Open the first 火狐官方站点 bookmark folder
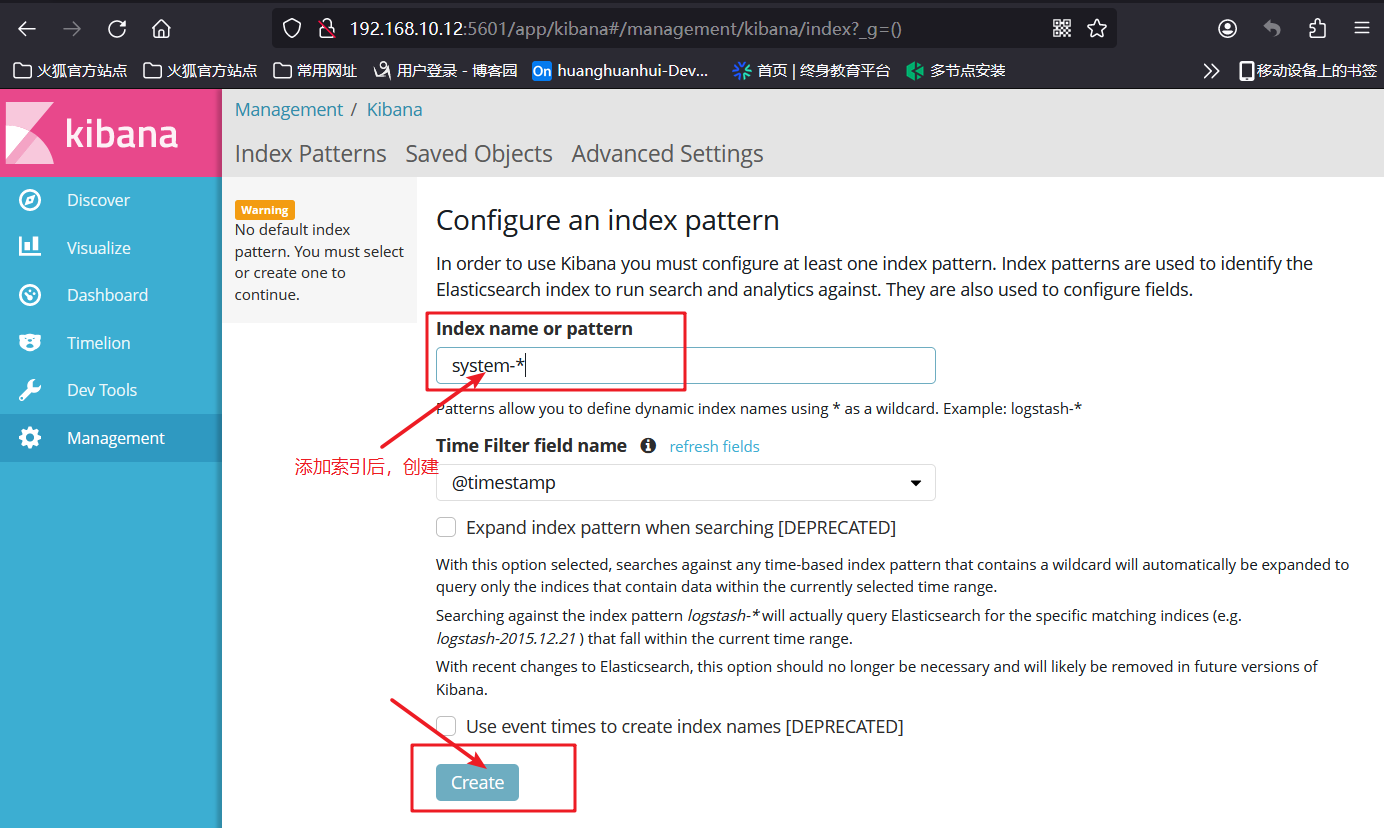The width and height of the screenshot is (1384, 828). coord(70,71)
